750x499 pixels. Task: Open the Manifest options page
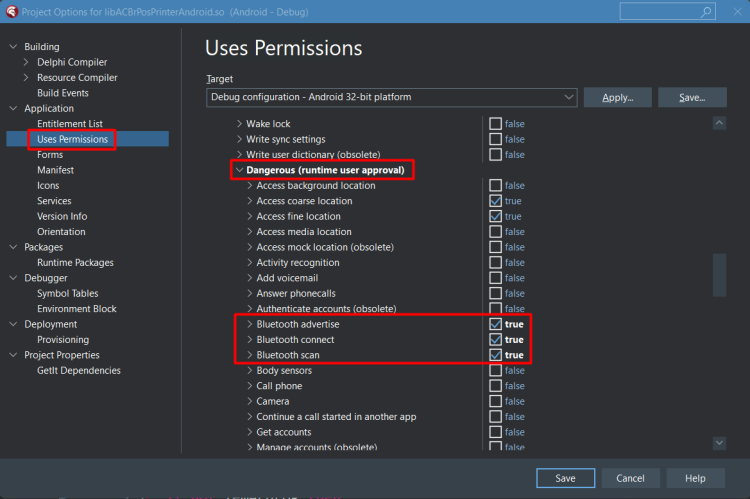coord(55,170)
